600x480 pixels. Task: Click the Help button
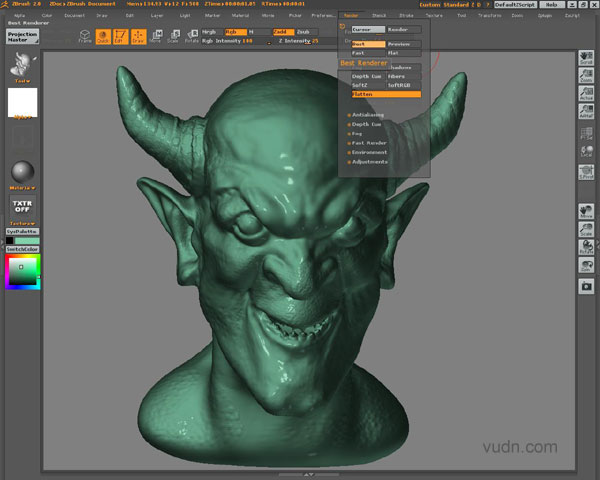[x=551, y=5]
